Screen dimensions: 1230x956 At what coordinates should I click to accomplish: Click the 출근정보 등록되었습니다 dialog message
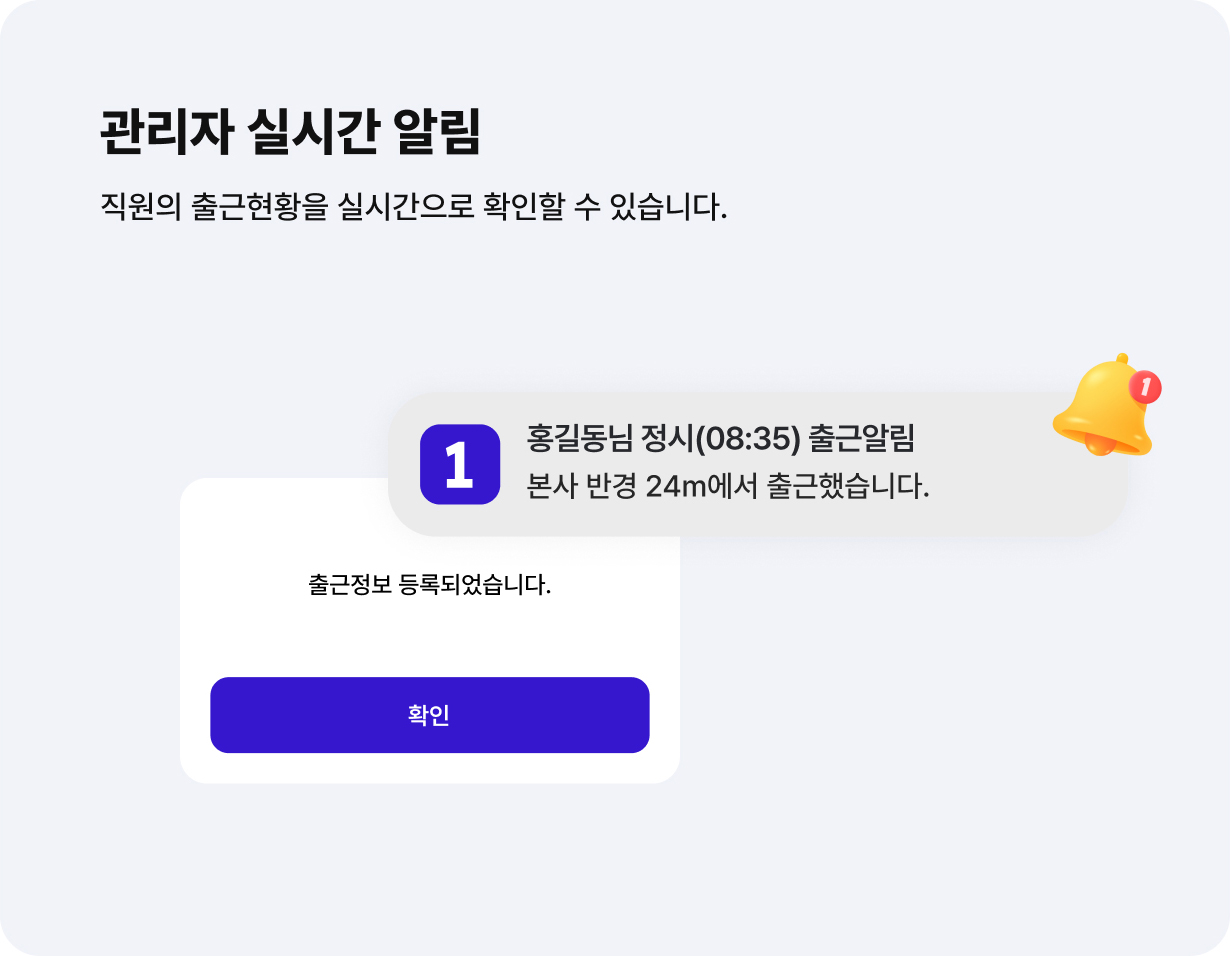(x=430, y=584)
